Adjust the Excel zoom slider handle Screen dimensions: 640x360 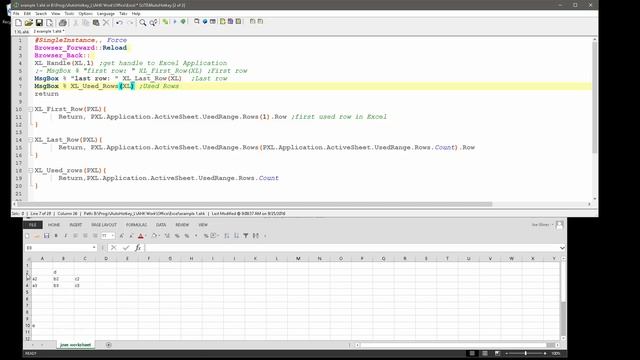click(x=525, y=353)
